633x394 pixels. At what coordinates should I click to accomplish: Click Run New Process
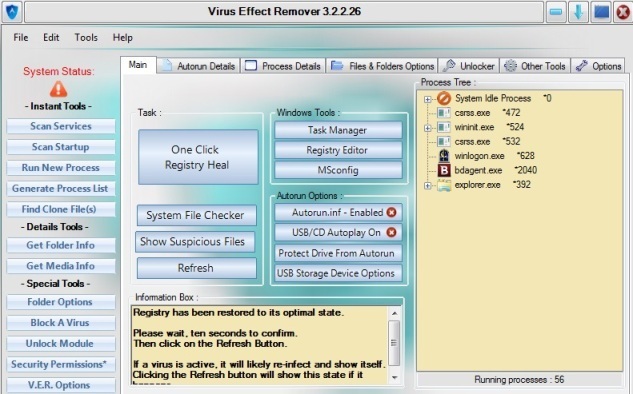[x=61, y=168]
